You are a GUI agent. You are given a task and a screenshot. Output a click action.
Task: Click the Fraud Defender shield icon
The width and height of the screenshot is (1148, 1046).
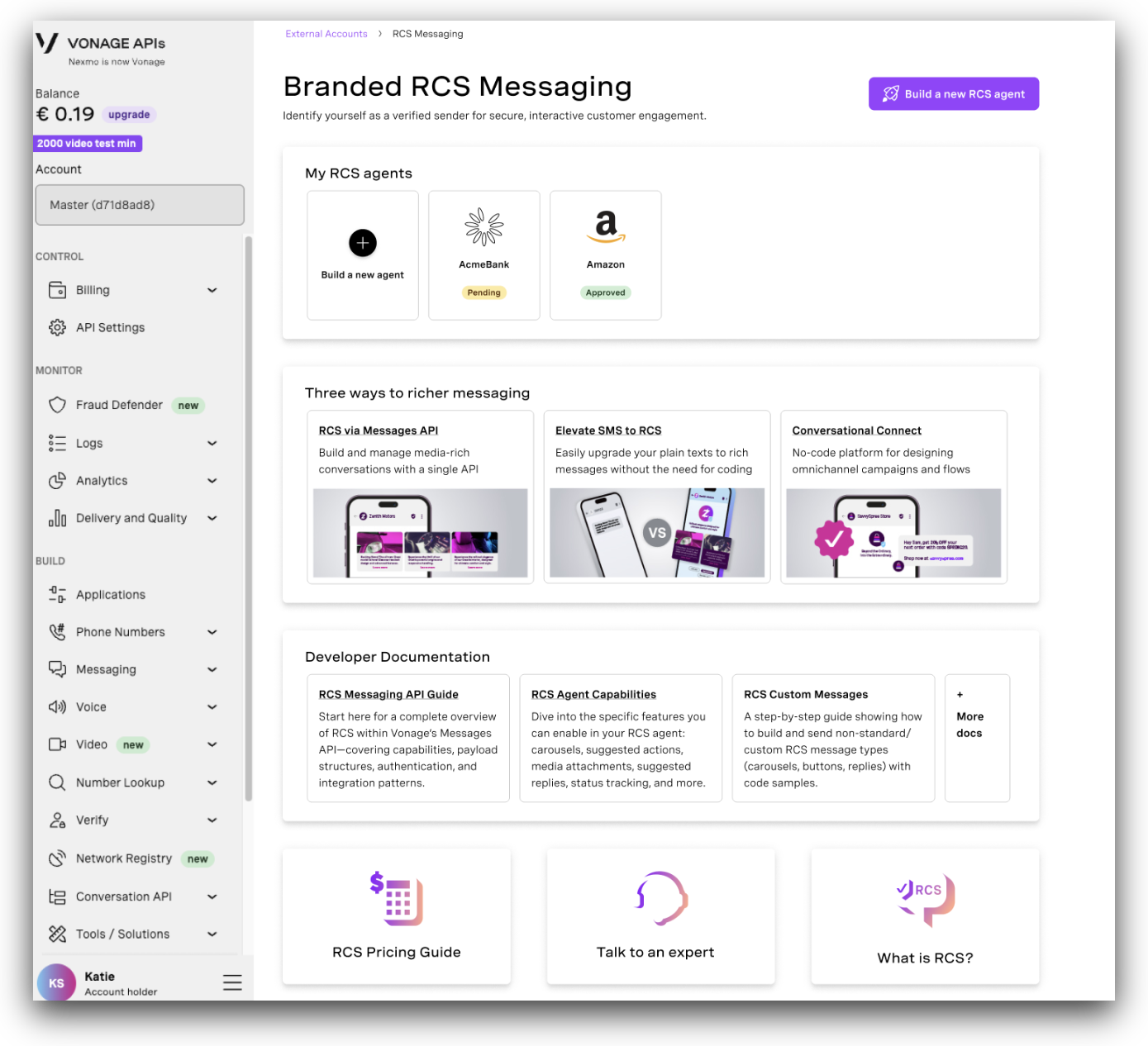[57, 405]
